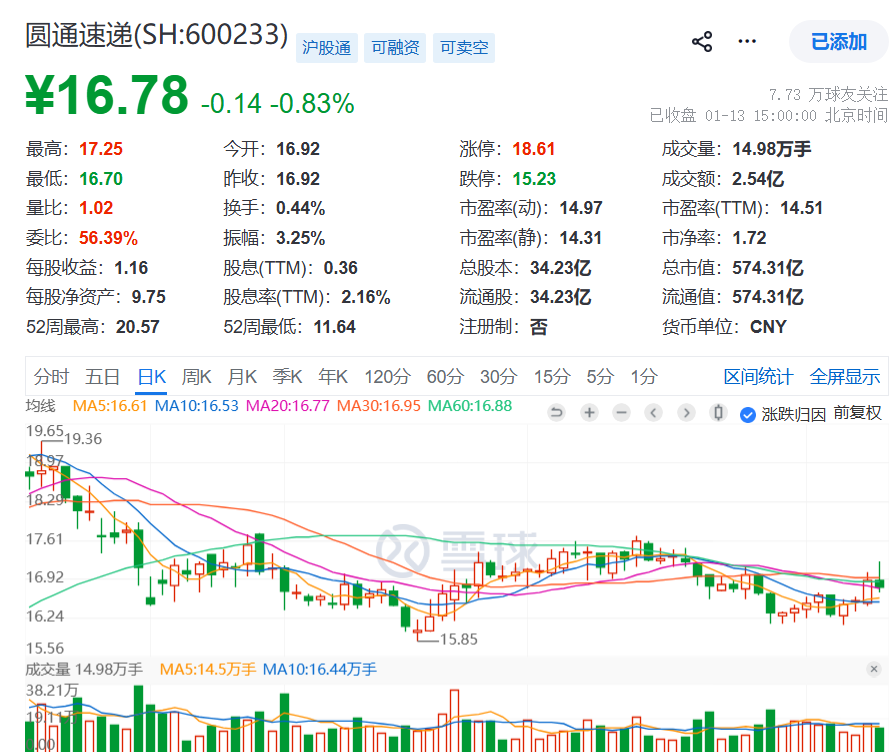Open the 区间统计 link
This screenshot has width=893, height=752.
[x=758, y=377]
